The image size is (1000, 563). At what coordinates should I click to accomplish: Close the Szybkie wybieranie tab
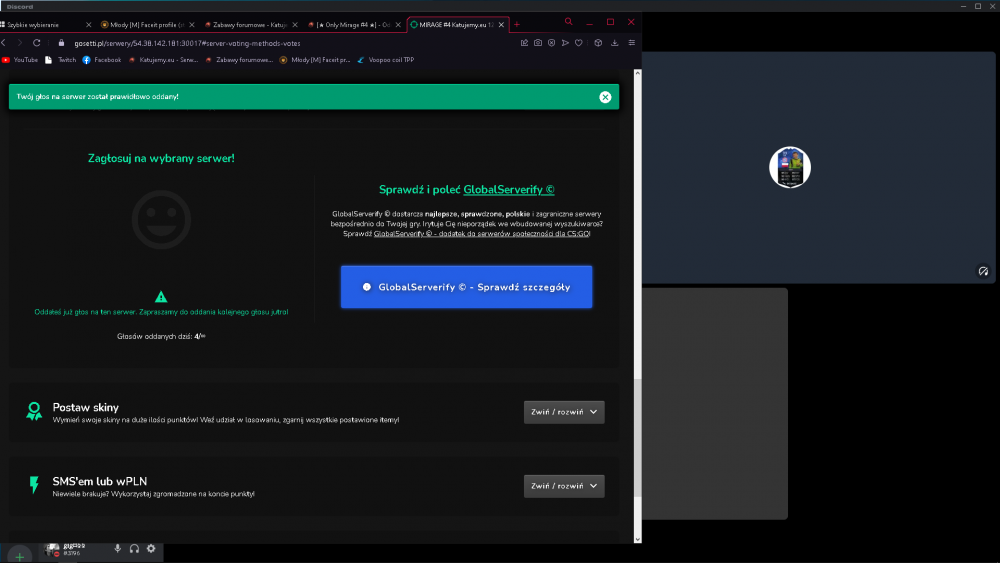coord(88,25)
